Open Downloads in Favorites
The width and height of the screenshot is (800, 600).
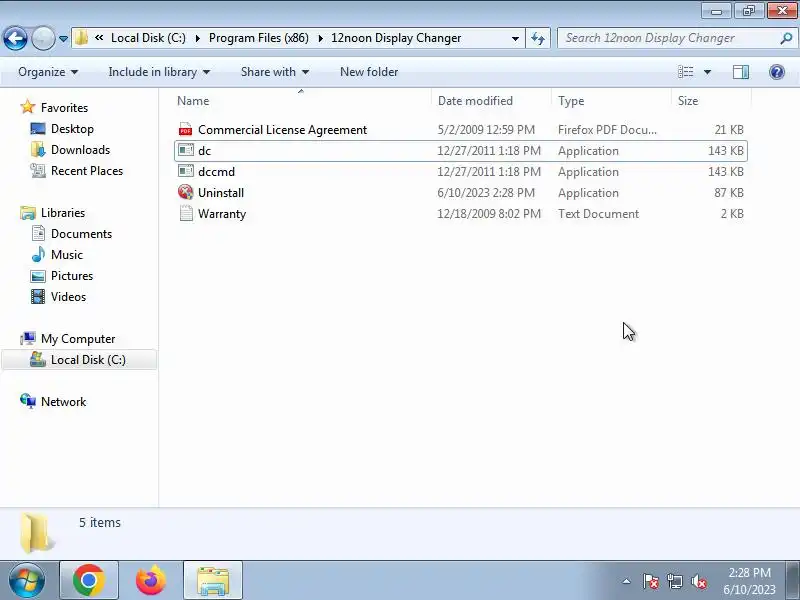(x=80, y=149)
